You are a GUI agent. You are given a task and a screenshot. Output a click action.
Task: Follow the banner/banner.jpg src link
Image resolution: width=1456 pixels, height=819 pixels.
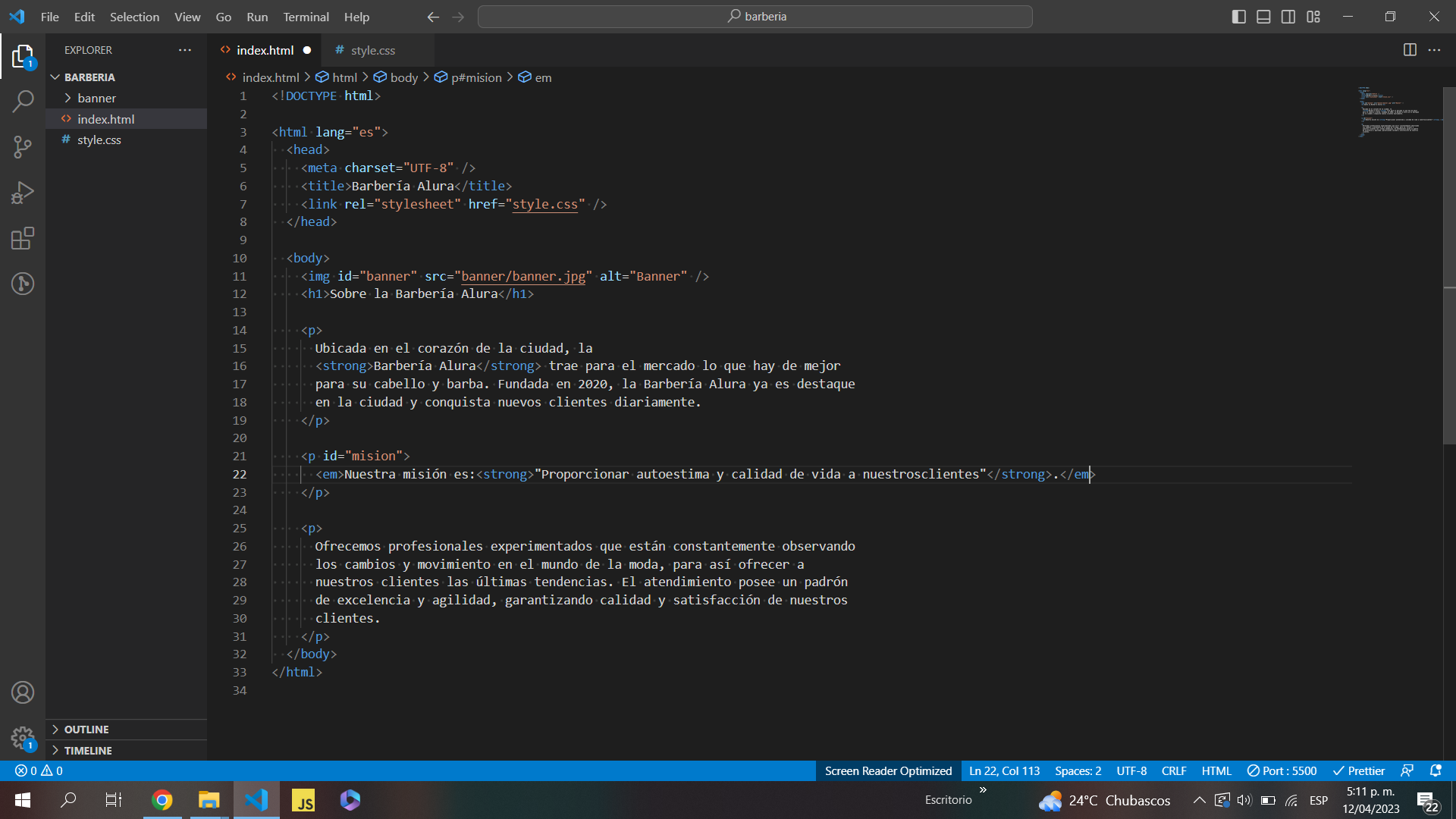tap(523, 276)
